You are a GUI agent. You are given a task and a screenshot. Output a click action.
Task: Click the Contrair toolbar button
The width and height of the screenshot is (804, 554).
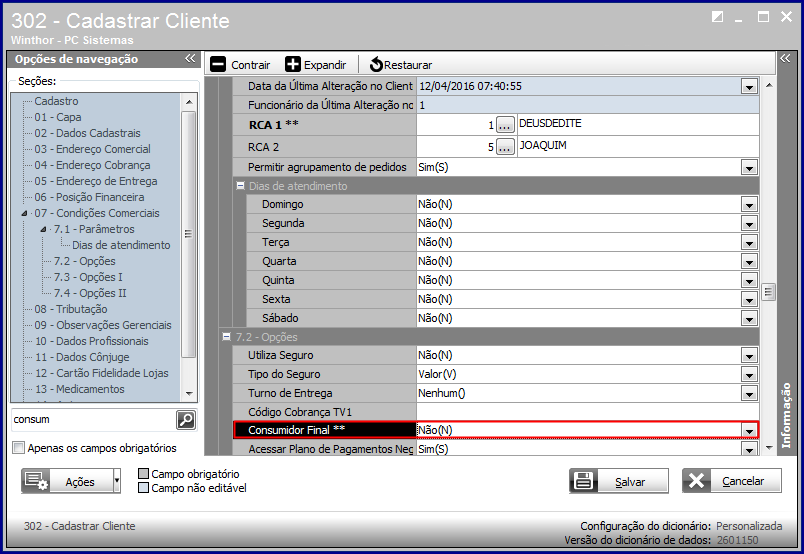[x=240, y=65]
